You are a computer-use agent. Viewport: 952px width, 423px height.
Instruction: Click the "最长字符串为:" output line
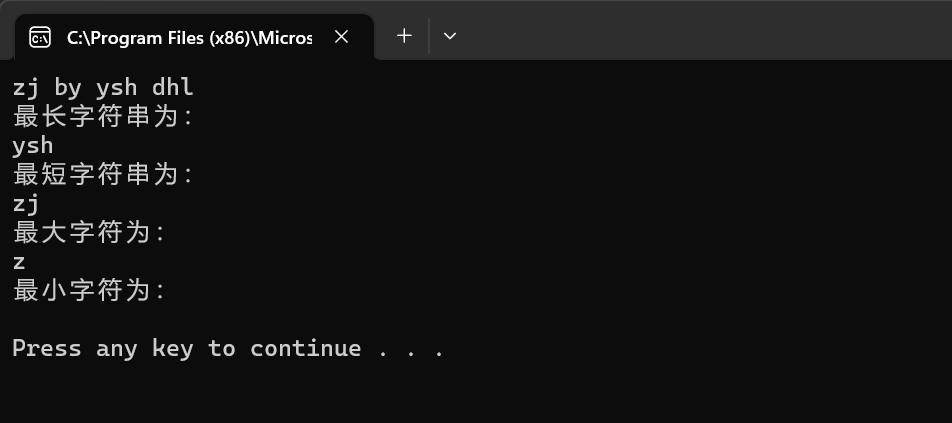coord(102,116)
